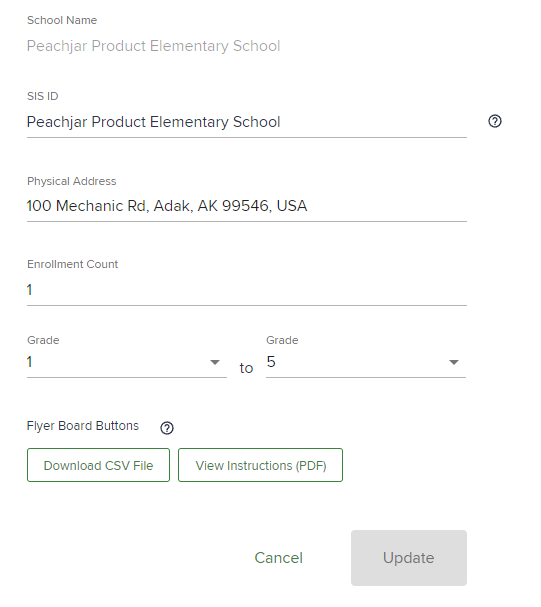The width and height of the screenshot is (541, 607).
Task: Click the School Name label
Action: 62,20
